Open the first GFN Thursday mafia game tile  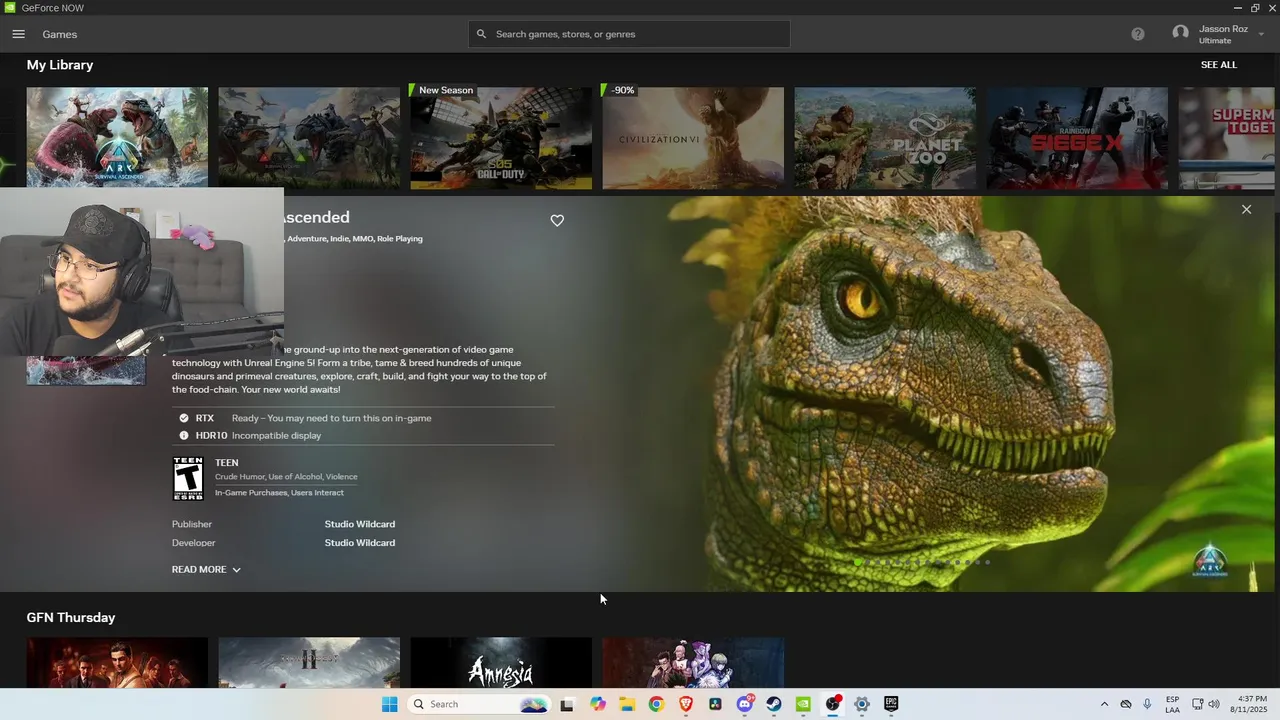(x=117, y=663)
